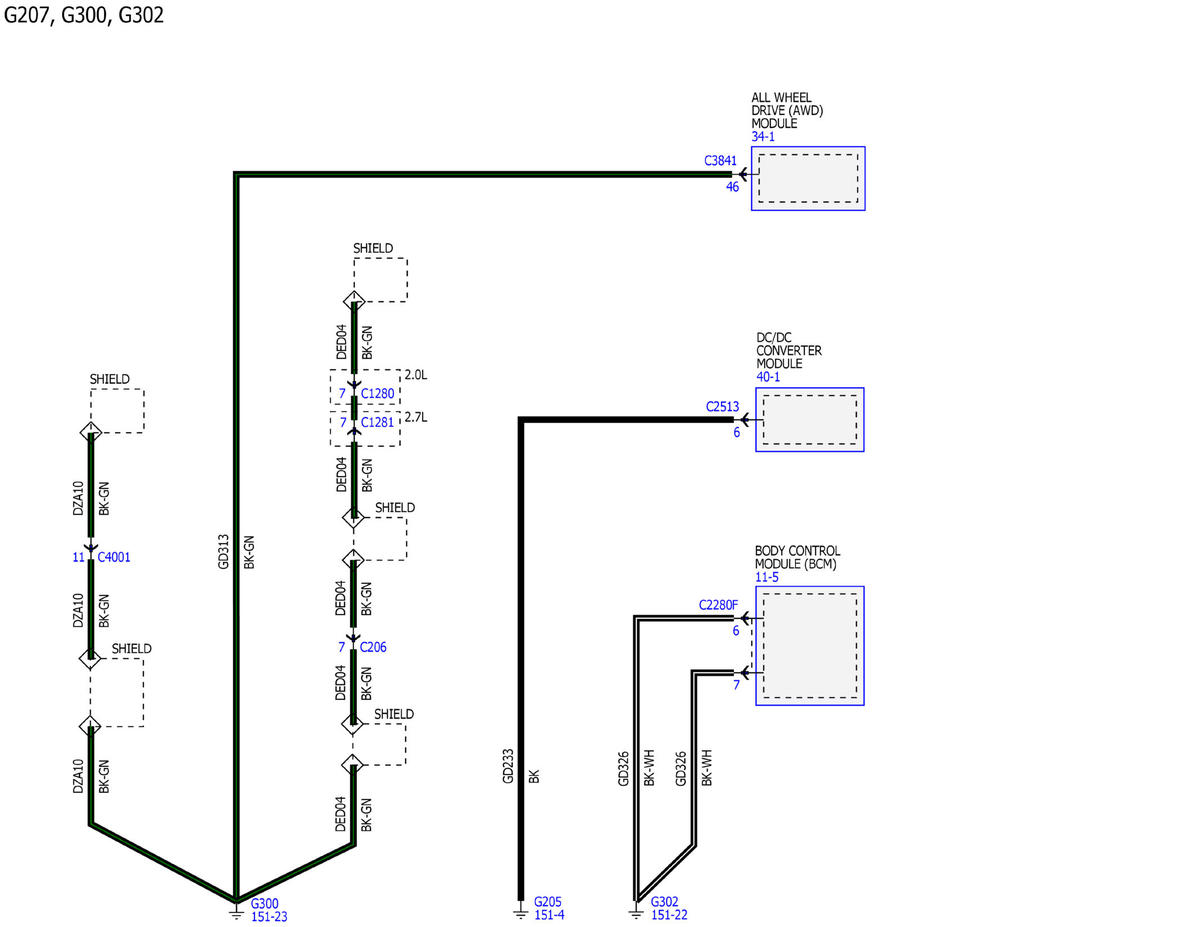This screenshot has height=927, width=1200.
Task: Open the C3841 connector link
Action: click(x=720, y=160)
